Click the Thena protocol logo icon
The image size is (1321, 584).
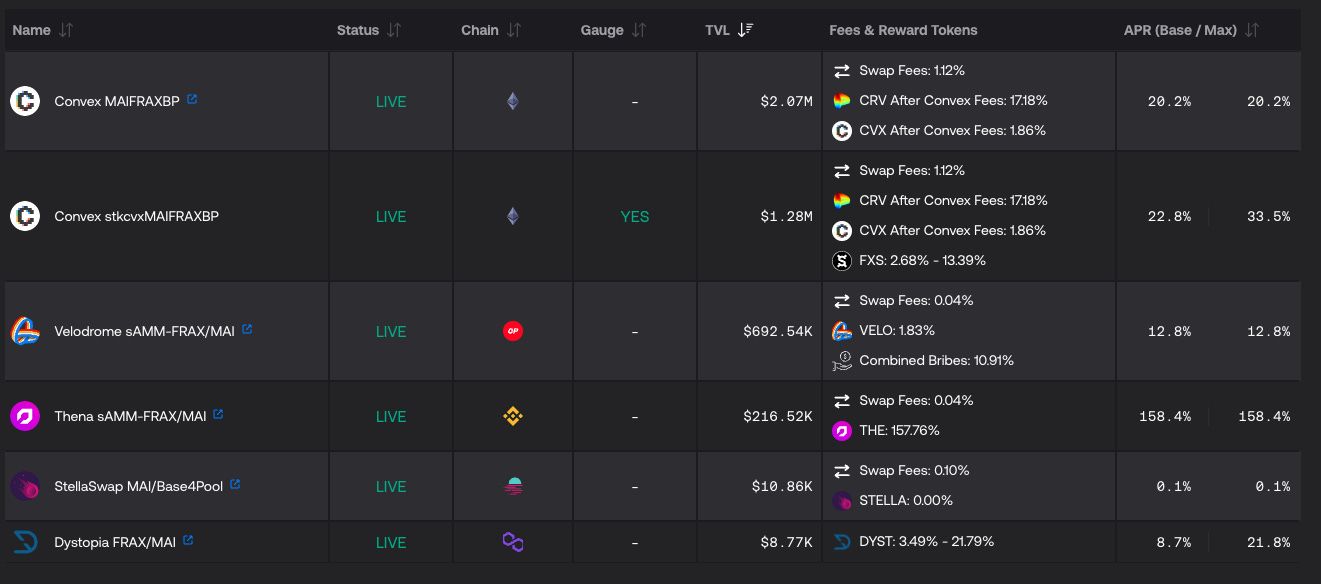[25, 416]
